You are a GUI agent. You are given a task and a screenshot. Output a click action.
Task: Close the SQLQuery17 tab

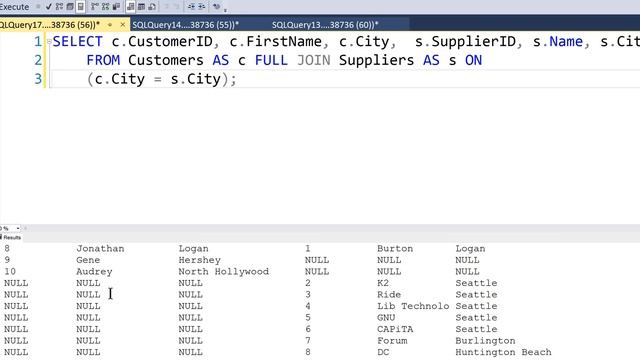(122, 25)
